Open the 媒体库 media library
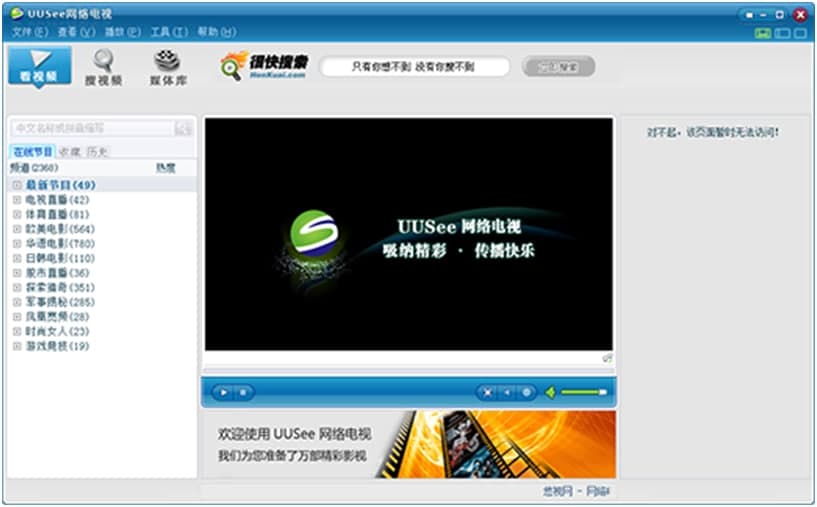The image size is (817, 507). pos(168,67)
